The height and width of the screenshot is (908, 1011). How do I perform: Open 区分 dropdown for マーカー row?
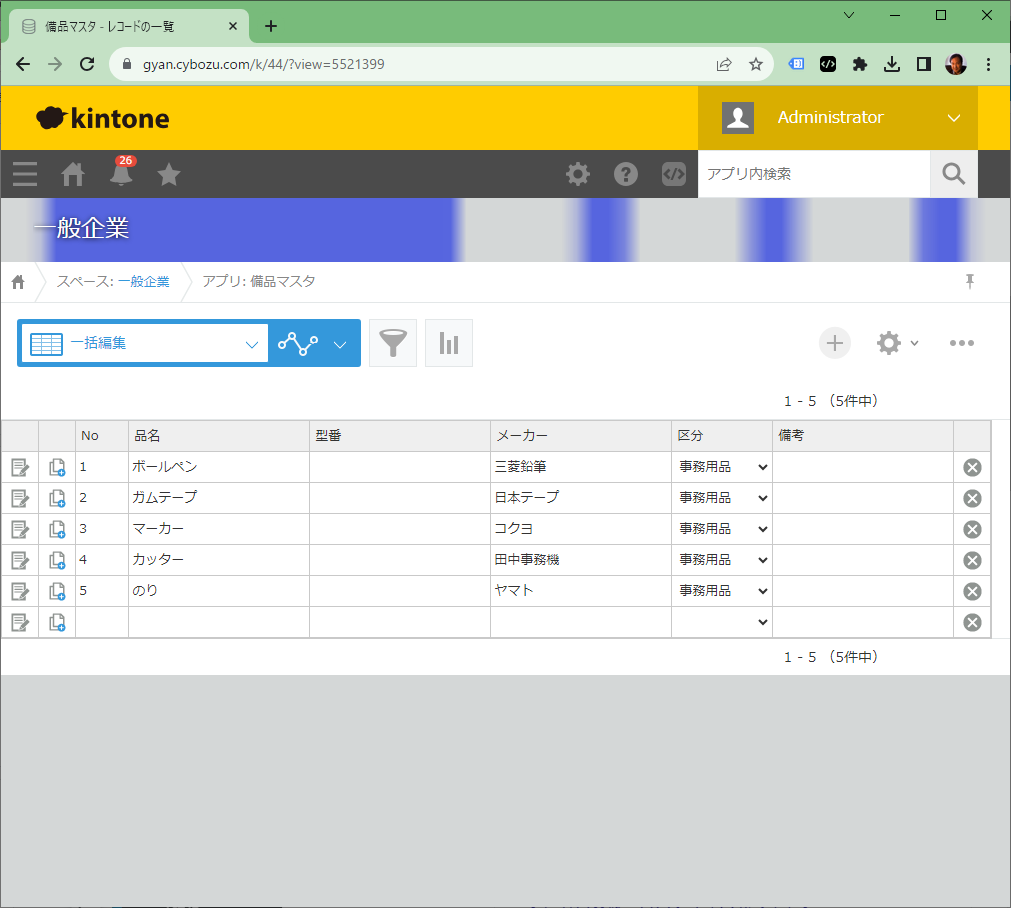[722, 529]
